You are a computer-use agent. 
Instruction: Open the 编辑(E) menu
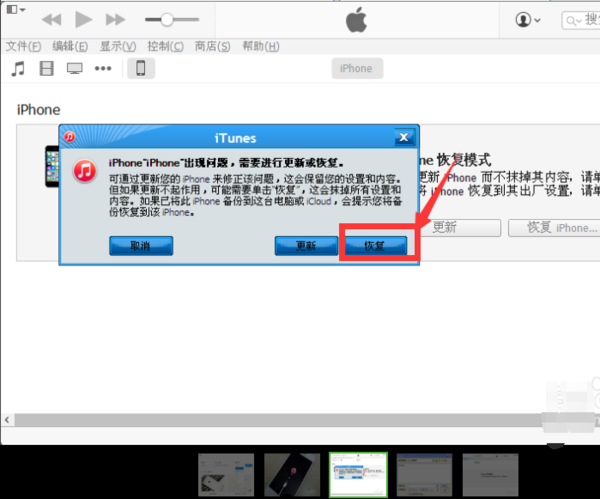click(x=70, y=46)
